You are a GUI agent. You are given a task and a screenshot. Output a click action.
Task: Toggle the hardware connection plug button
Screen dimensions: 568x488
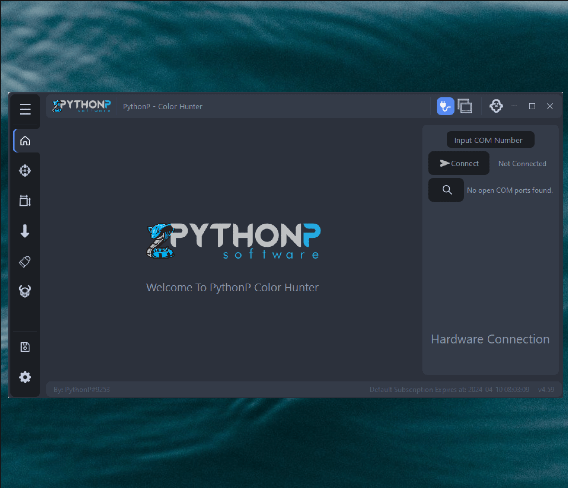click(x=445, y=106)
